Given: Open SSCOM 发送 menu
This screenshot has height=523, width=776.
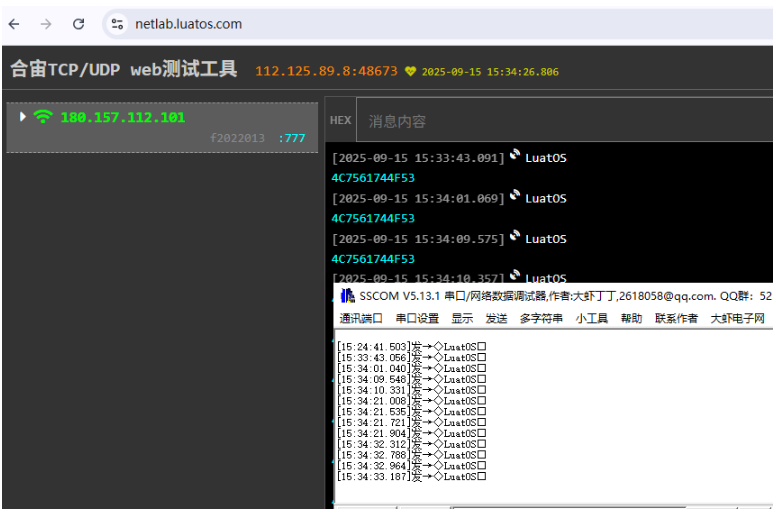Looking at the screenshot, I should pos(496,318).
